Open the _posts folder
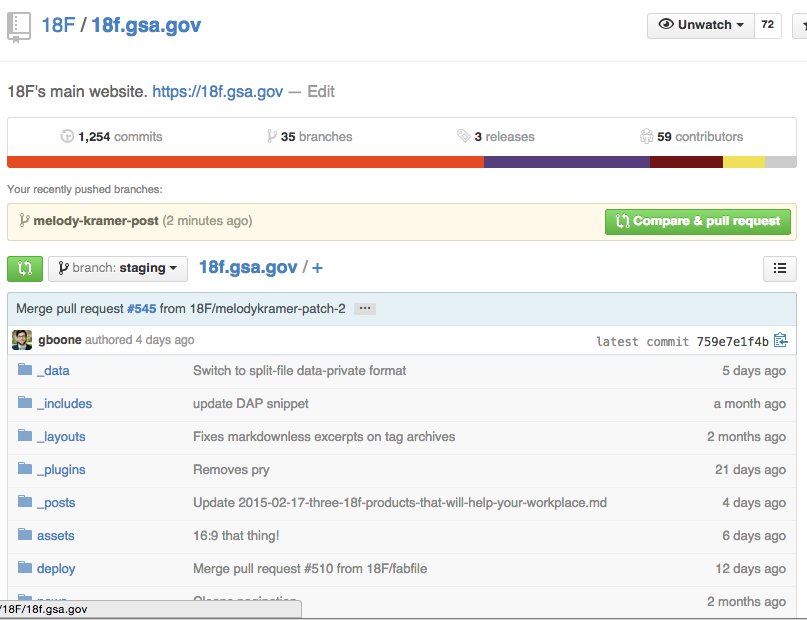The width and height of the screenshot is (807, 620). pyautogui.click(x=56, y=503)
